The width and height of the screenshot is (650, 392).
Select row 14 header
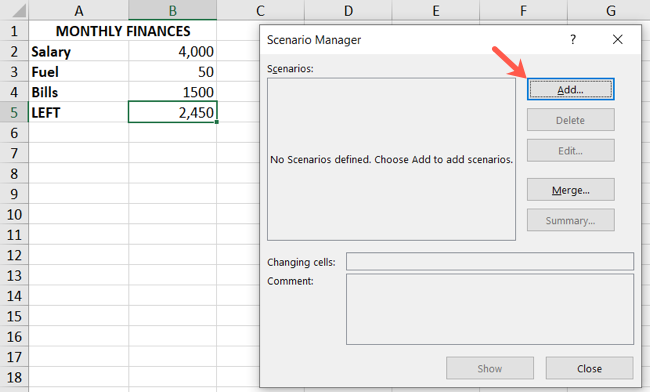coord(14,296)
